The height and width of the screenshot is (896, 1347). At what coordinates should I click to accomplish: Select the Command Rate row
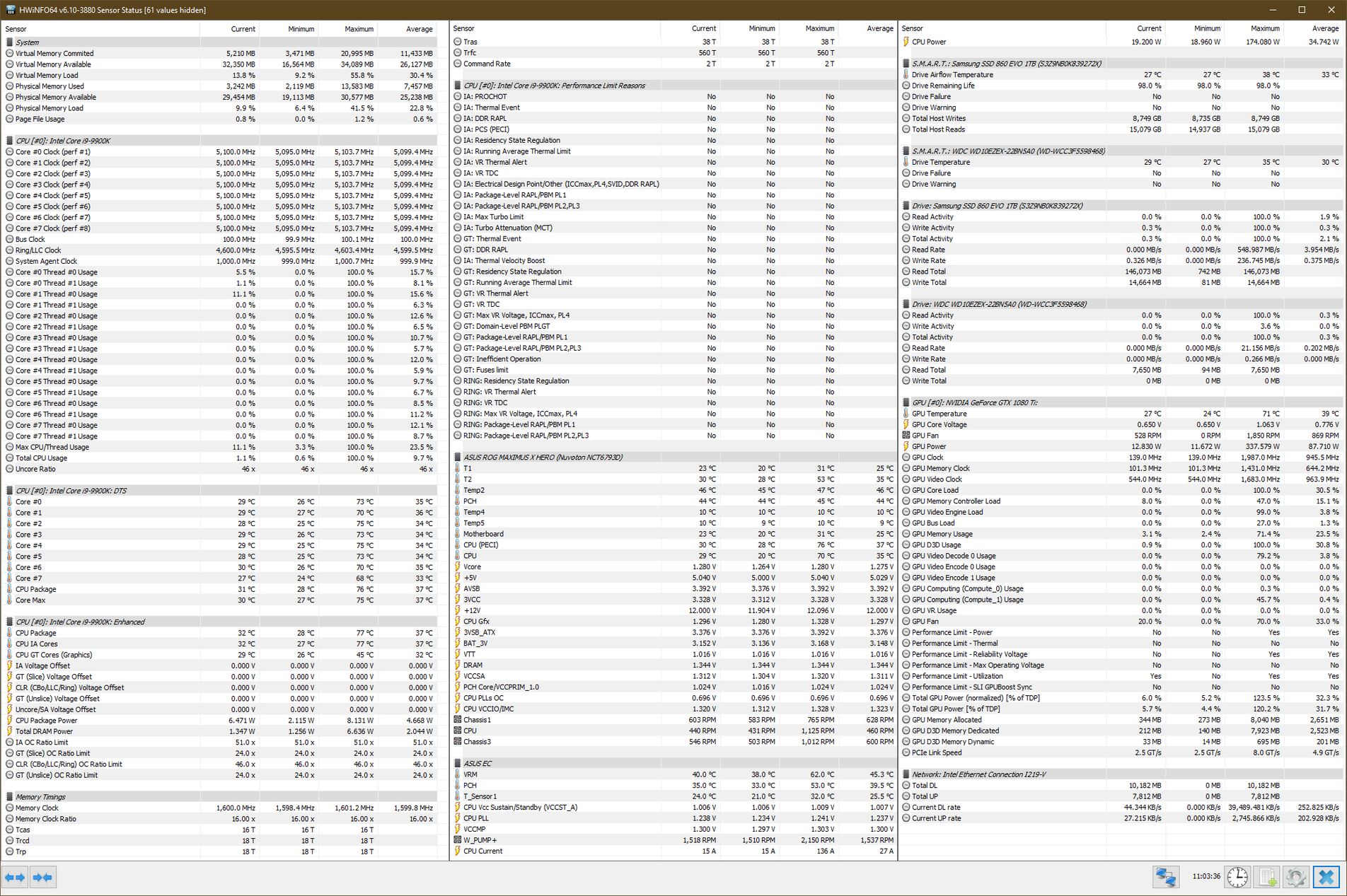(673, 64)
